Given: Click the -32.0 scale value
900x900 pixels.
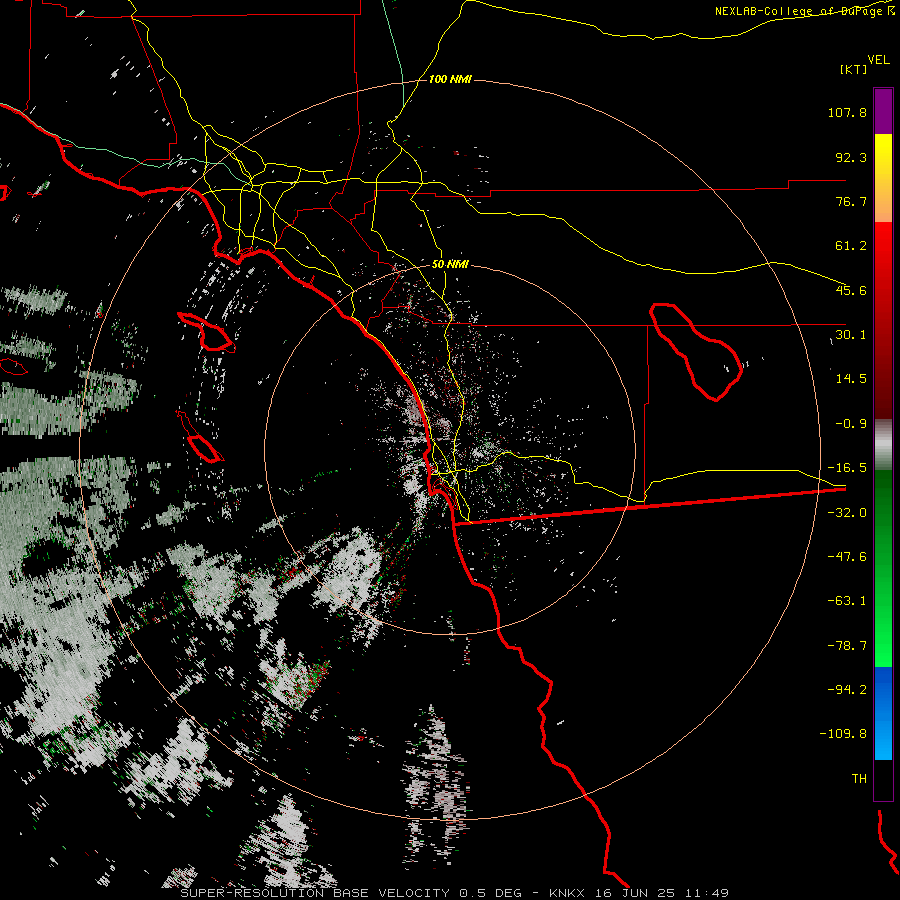Looking at the screenshot, I should [x=847, y=513].
